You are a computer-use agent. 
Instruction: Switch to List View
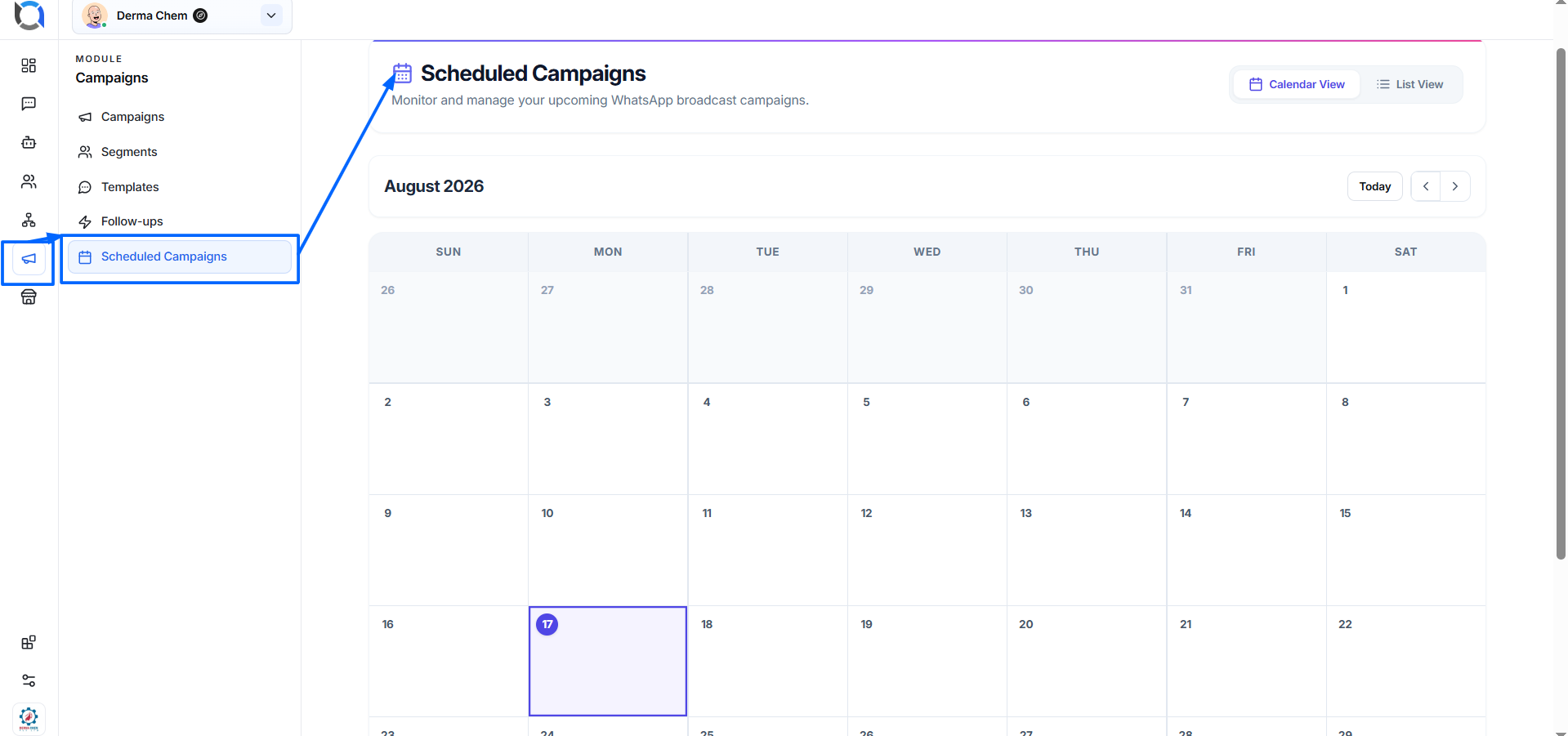(x=1410, y=84)
